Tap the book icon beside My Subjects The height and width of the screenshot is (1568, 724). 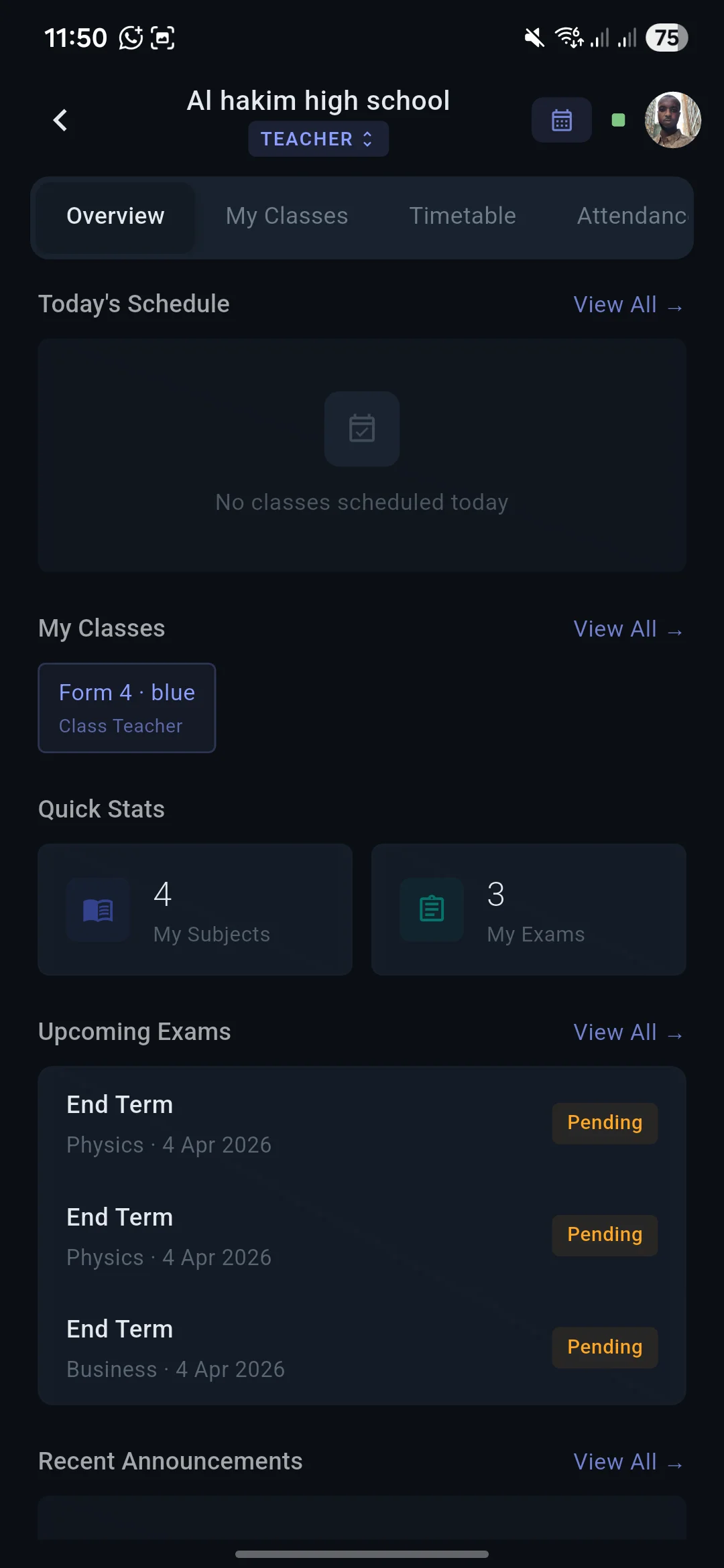pos(97,909)
